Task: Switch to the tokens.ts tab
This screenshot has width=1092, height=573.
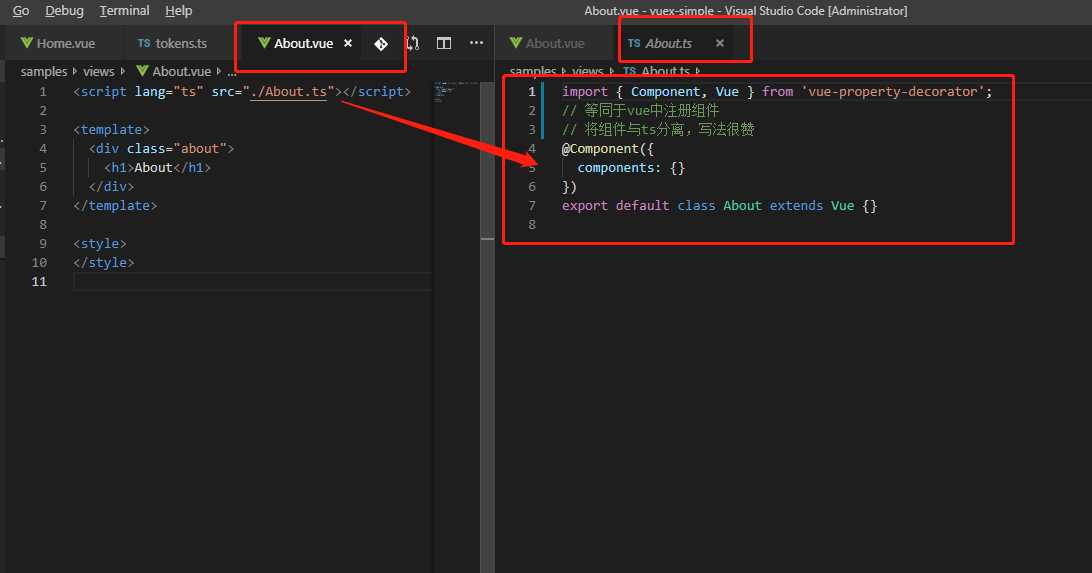Action: click(181, 43)
